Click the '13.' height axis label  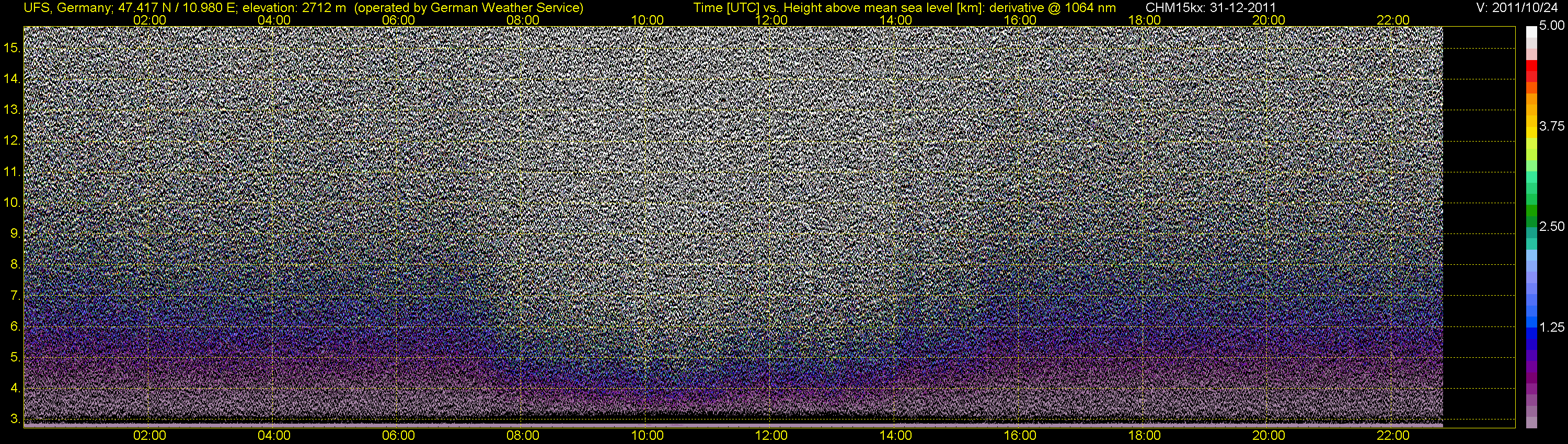[12, 110]
